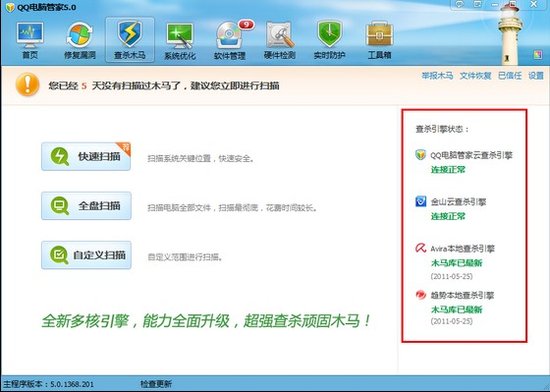The image size is (550, 392).
Task: Click the Avira engine red icon
Action: [421, 248]
